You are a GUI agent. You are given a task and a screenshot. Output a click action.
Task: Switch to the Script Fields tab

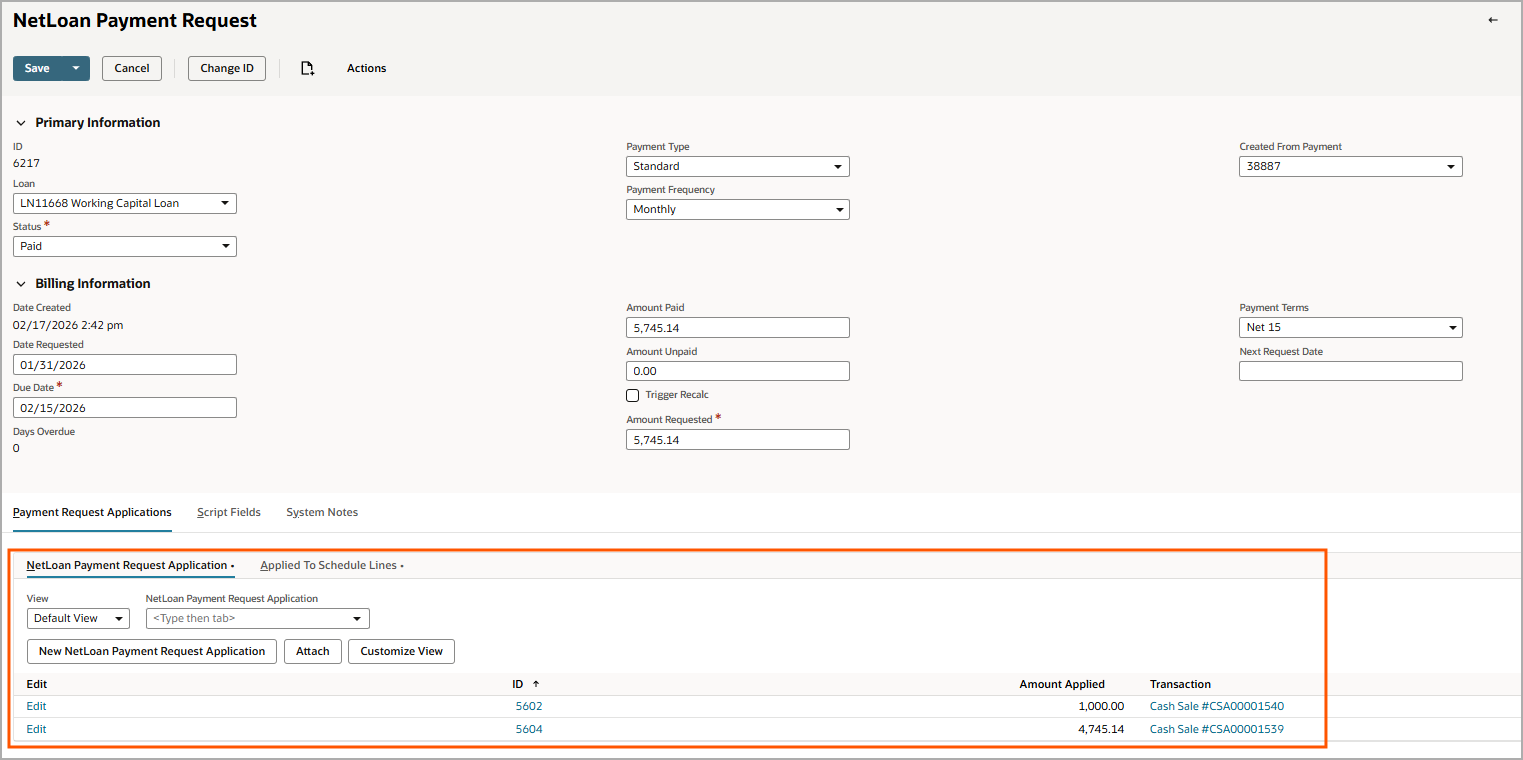coord(229,512)
